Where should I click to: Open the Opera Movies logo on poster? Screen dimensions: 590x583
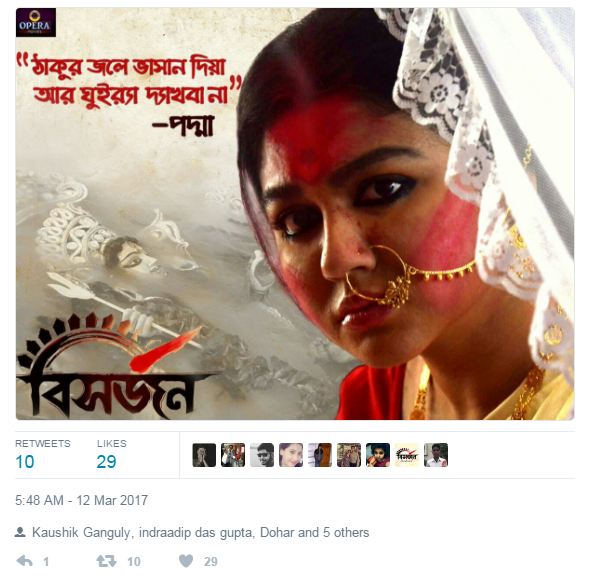click(36, 23)
